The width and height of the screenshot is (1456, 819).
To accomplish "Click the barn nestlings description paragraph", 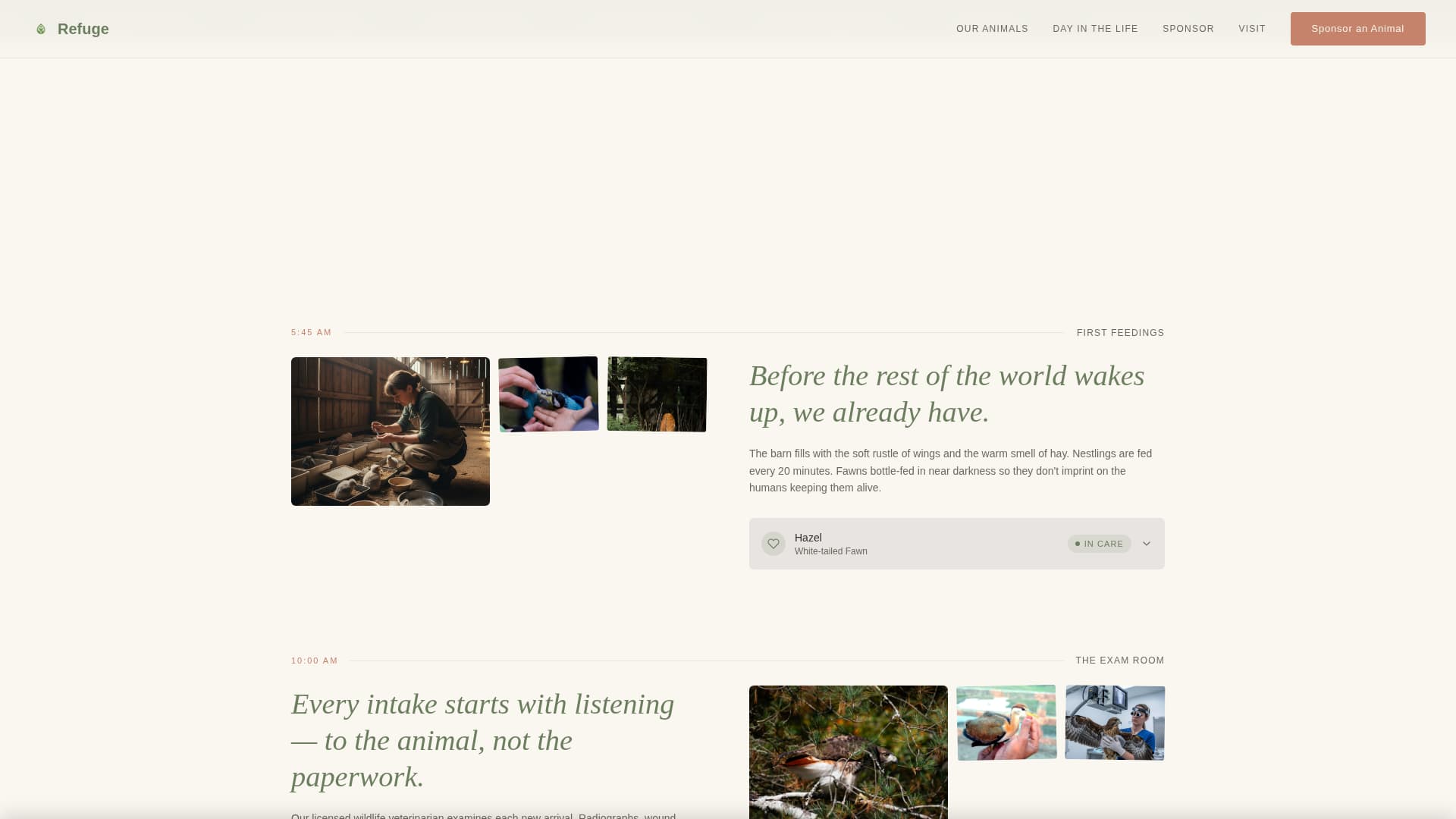I will click(951, 471).
